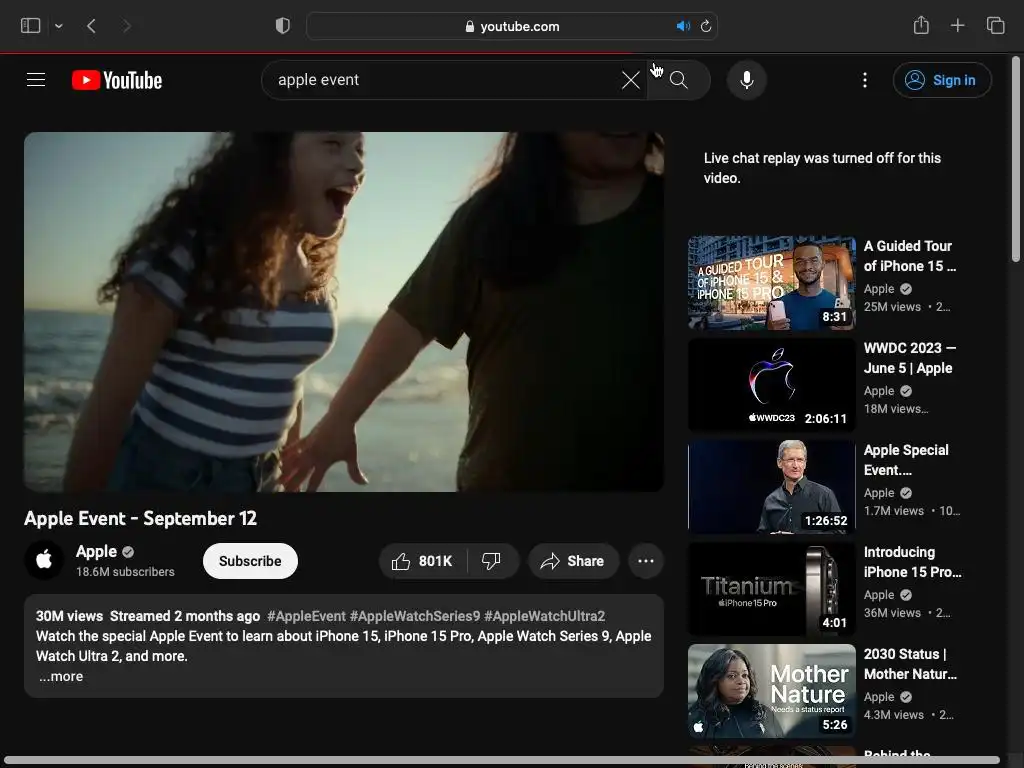Show the tab overview icon
The width and height of the screenshot is (1024, 768).
[x=996, y=25]
